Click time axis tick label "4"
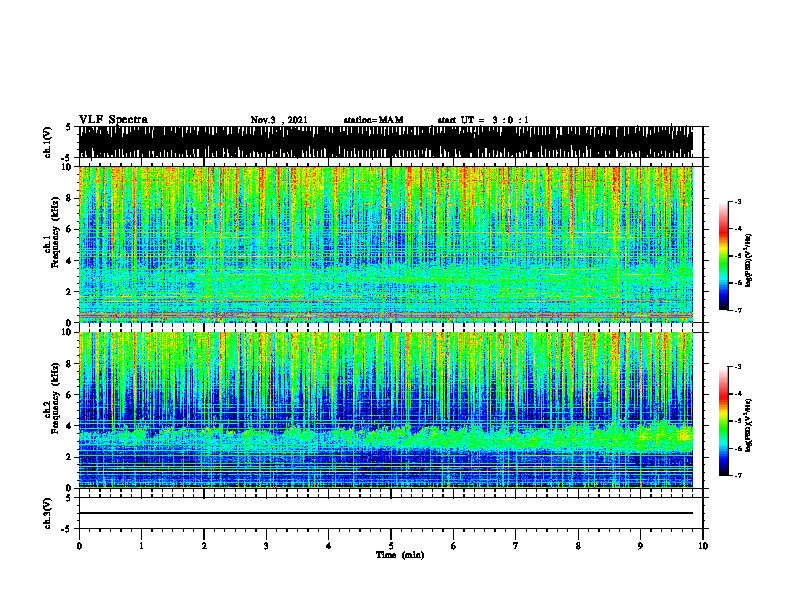This screenshot has width=792, height=612. (x=329, y=546)
